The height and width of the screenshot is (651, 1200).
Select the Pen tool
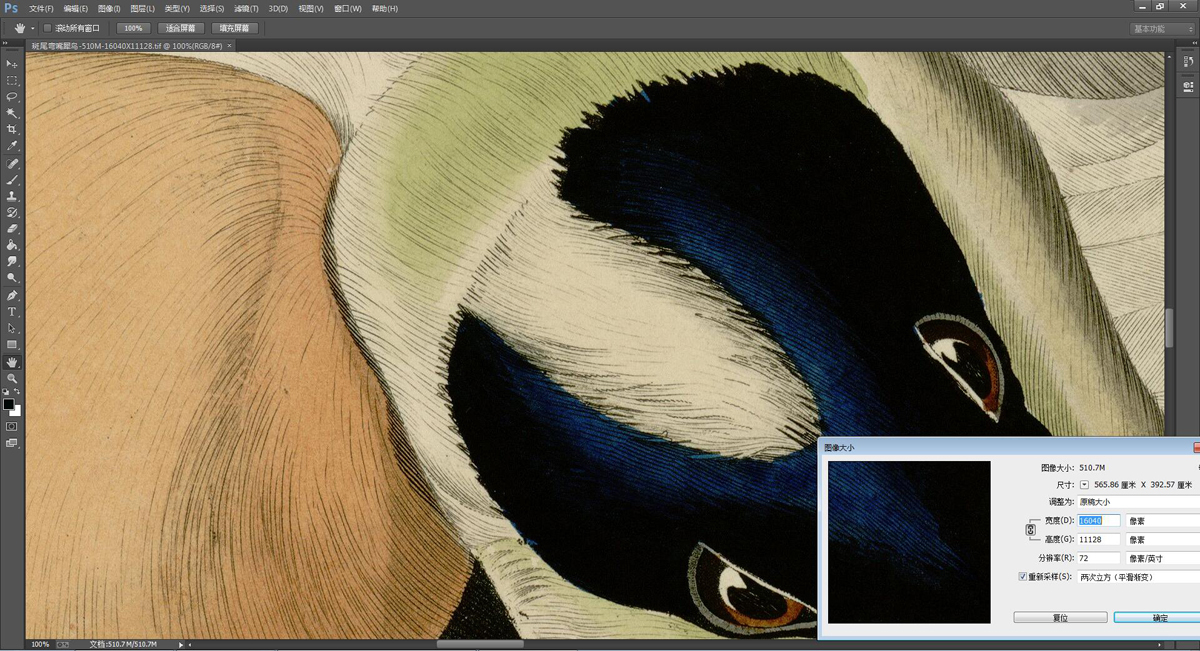pos(12,296)
